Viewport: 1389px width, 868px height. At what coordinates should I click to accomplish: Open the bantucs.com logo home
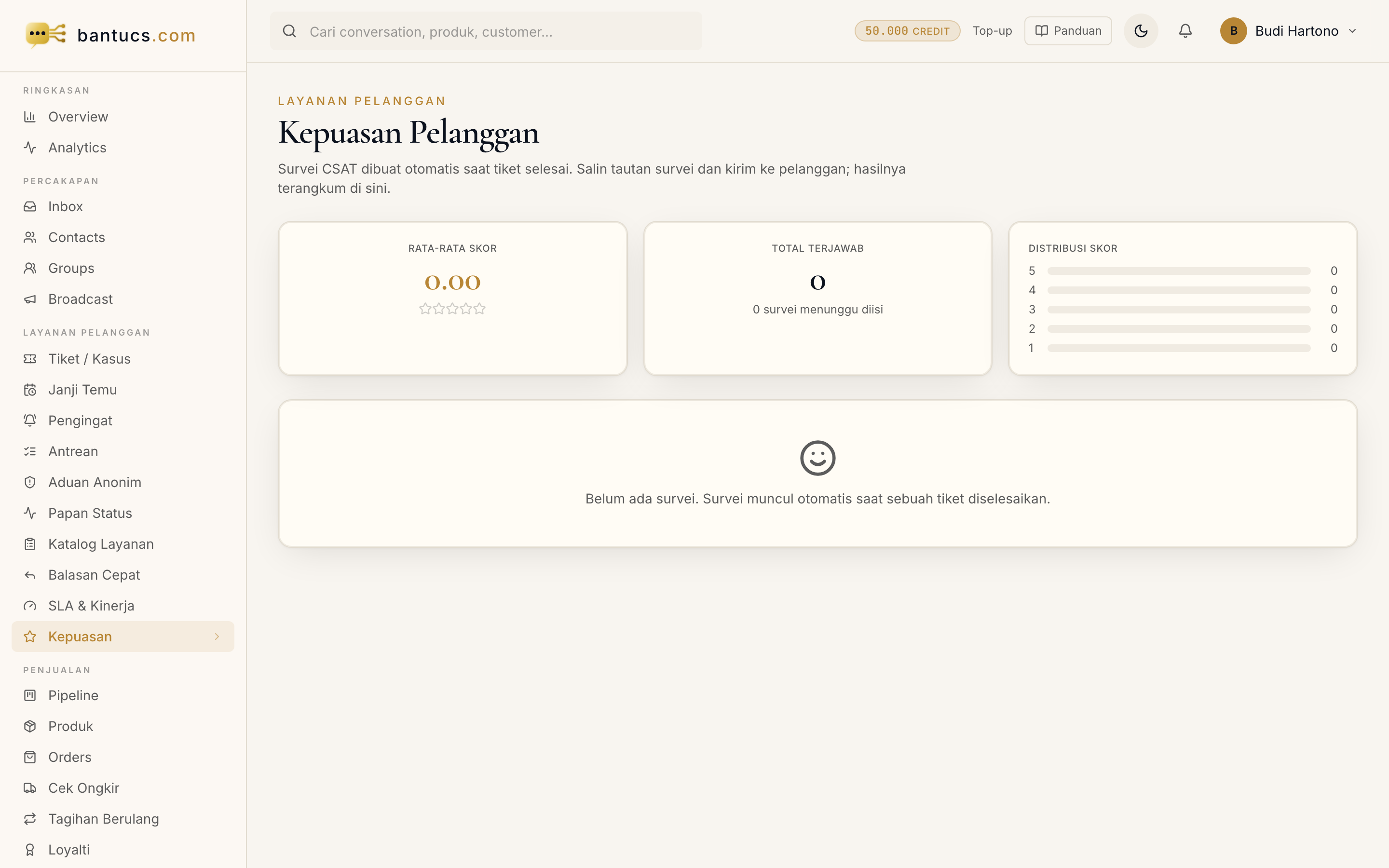(111, 35)
